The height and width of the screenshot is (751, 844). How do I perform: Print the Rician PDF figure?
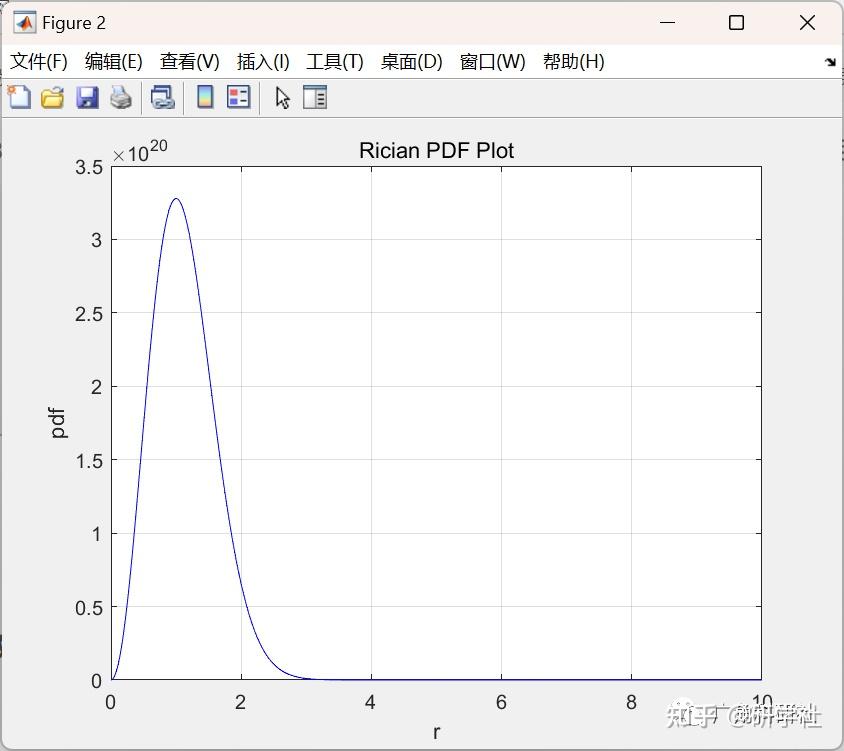pyautogui.click(x=121, y=97)
